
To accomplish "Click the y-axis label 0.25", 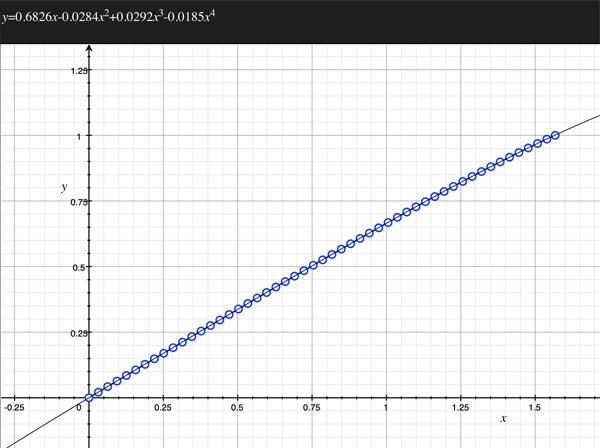I will [78, 333].
